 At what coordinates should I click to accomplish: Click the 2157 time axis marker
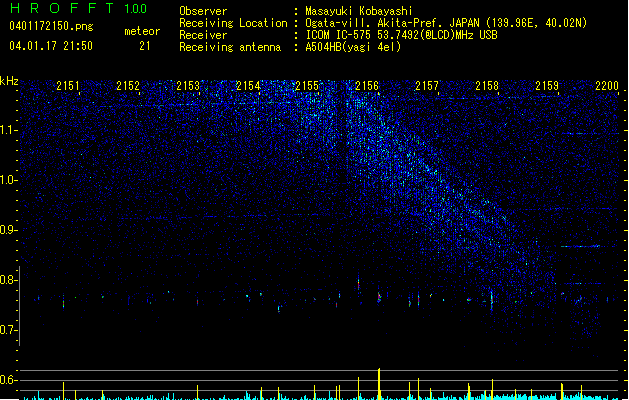pyautogui.click(x=427, y=85)
